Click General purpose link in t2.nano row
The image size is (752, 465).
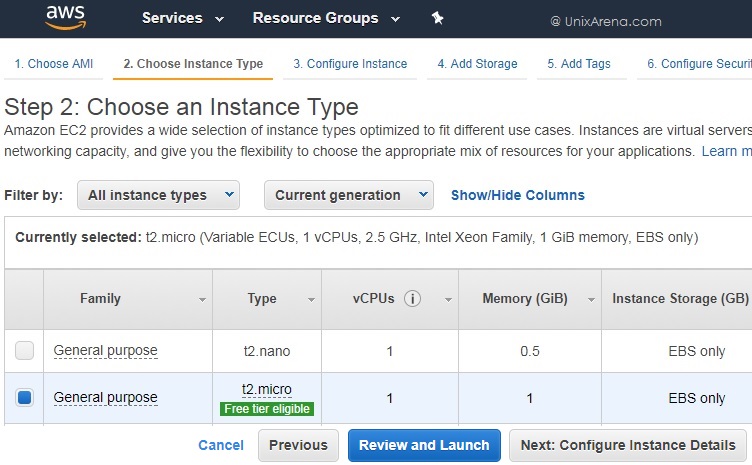pos(106,351)
